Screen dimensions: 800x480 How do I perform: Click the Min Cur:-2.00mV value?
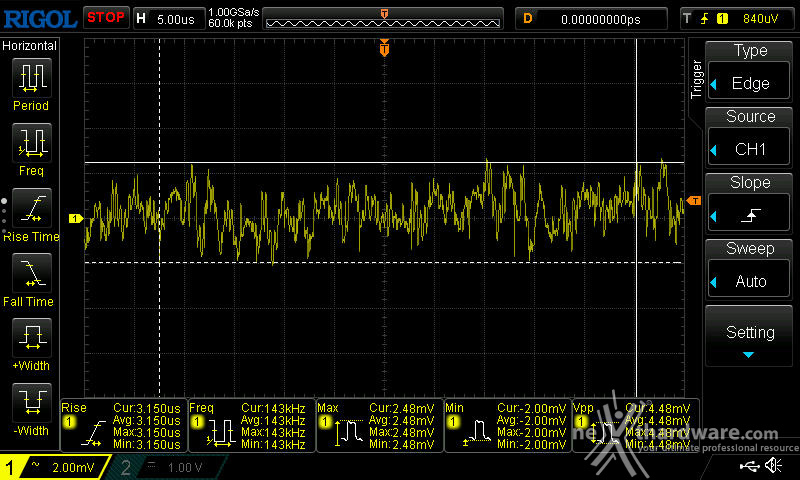pyautogui.click(x=532, y=409)
